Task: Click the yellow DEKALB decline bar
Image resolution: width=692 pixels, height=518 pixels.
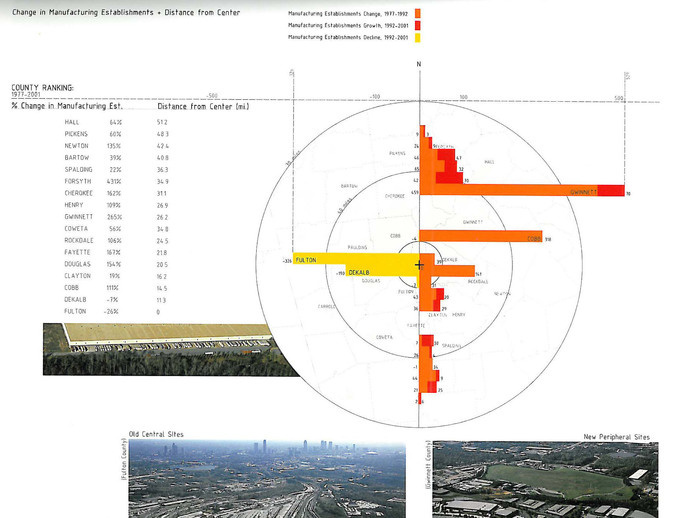Action: point(382,270)
